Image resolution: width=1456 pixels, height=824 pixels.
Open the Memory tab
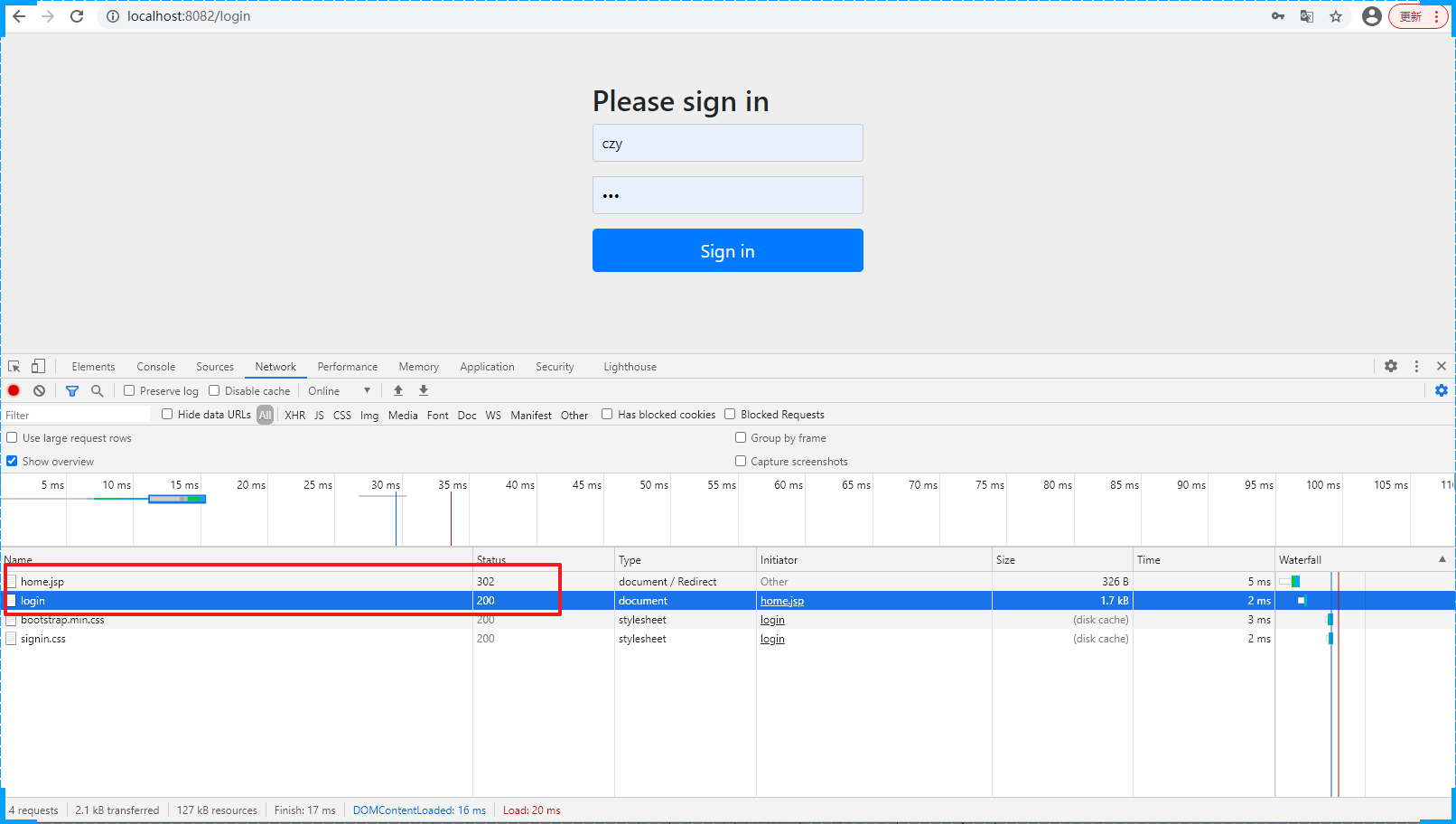tap(419, 367)
